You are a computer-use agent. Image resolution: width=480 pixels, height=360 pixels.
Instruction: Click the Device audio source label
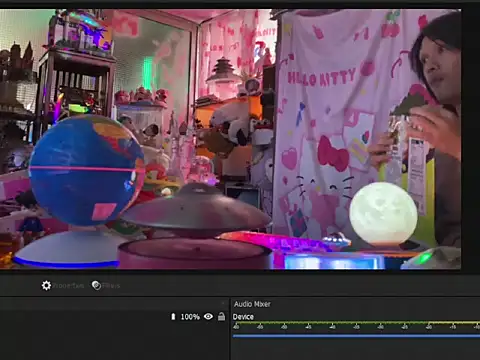coord(243,317)
